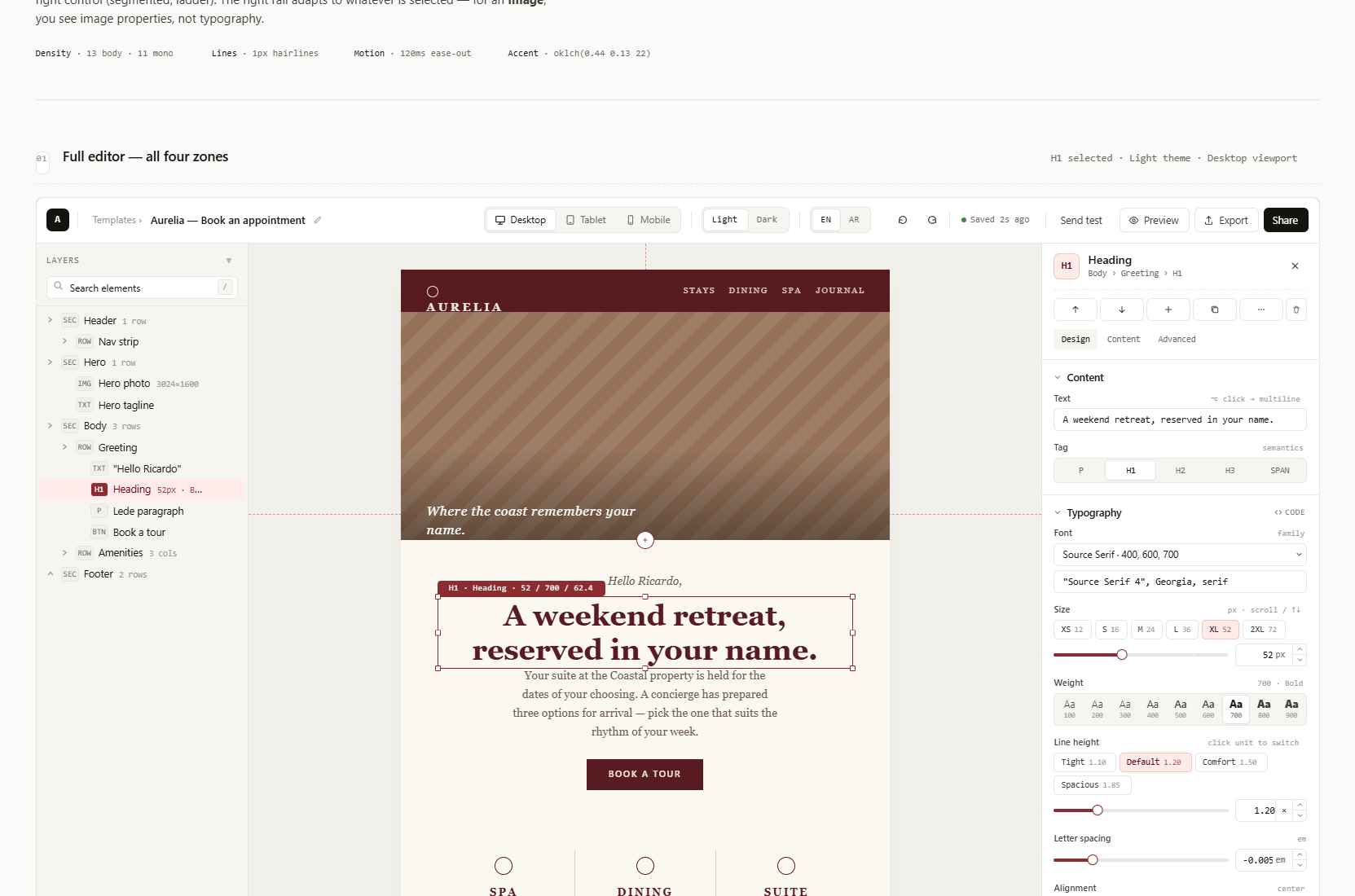Click the undo icon in top bar

[x=902, y=220]
